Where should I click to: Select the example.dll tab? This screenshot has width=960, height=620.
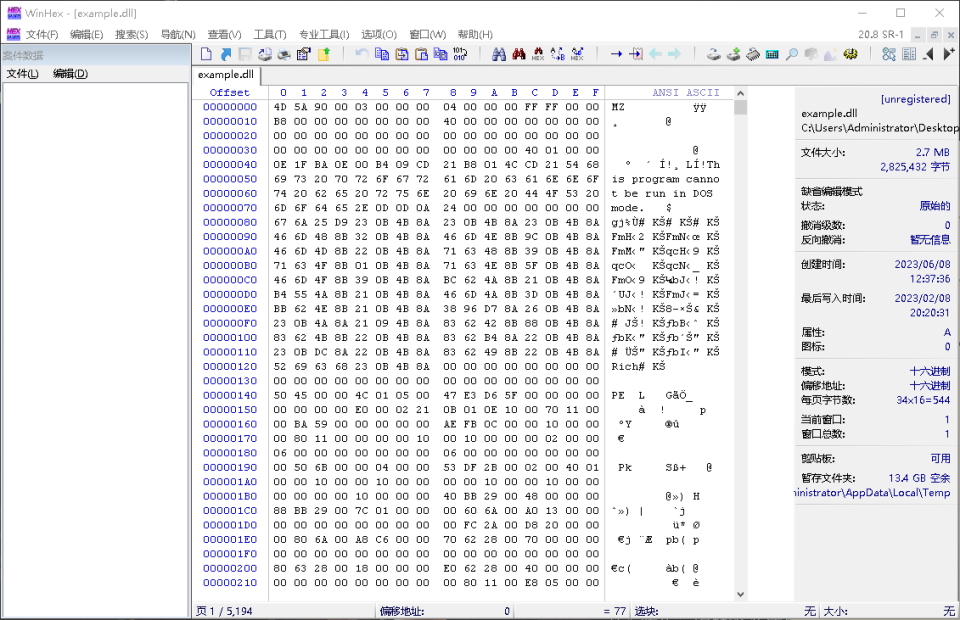point(226,75)
